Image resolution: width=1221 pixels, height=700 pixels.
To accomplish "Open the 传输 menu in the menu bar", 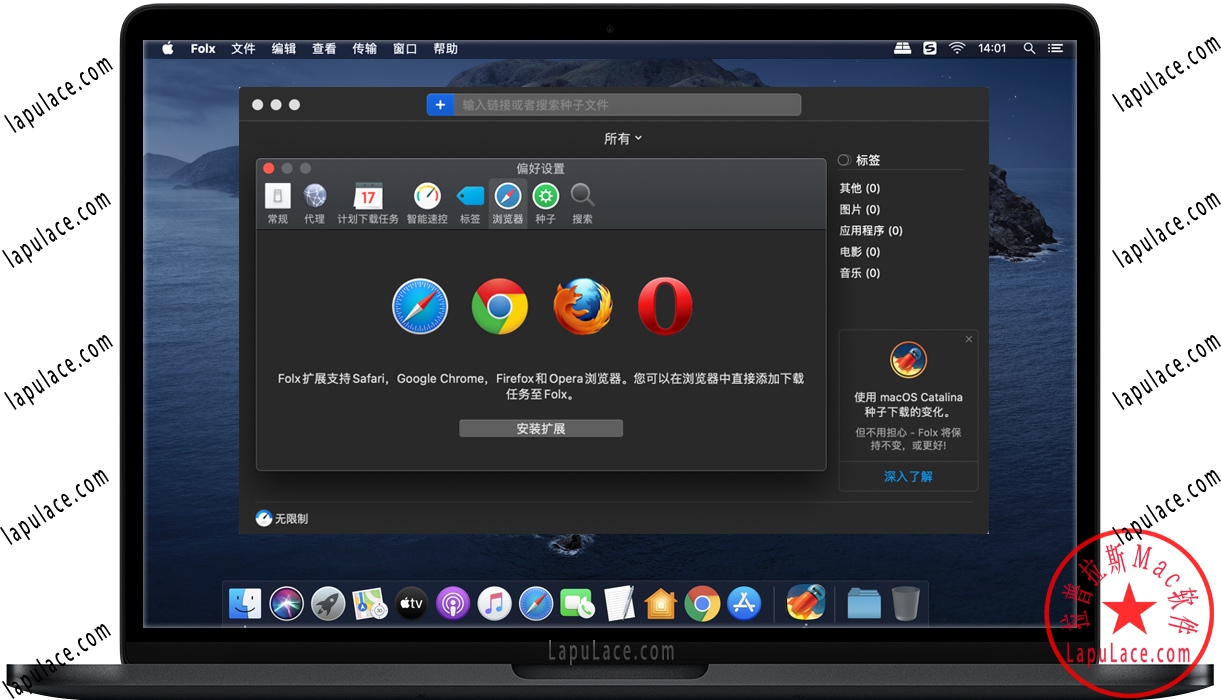I will 364,48.
